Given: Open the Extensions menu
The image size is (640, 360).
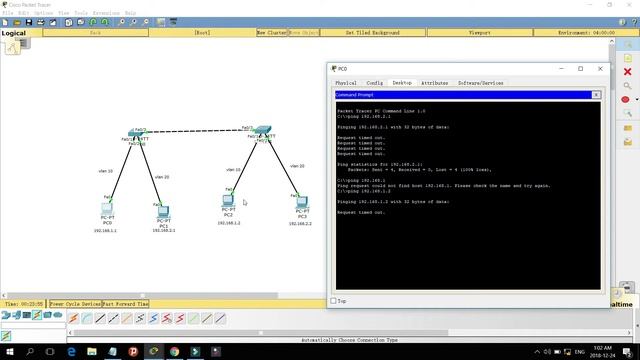Looking at the screenshot, I should click(106, 13).
